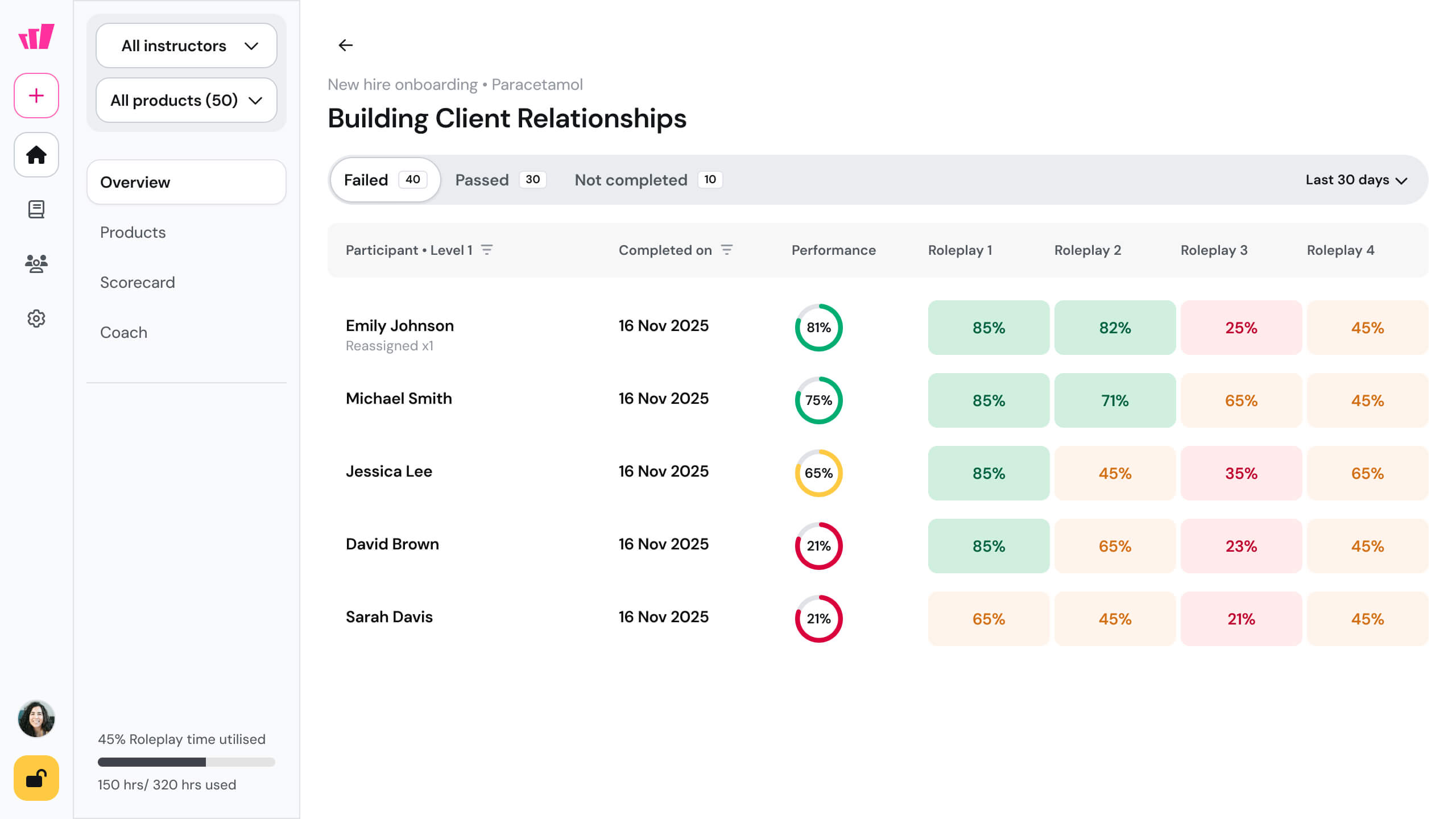Click the Participant column filter icon
The height and width of the screenshot is (819, 1456).
click(487, 250)
